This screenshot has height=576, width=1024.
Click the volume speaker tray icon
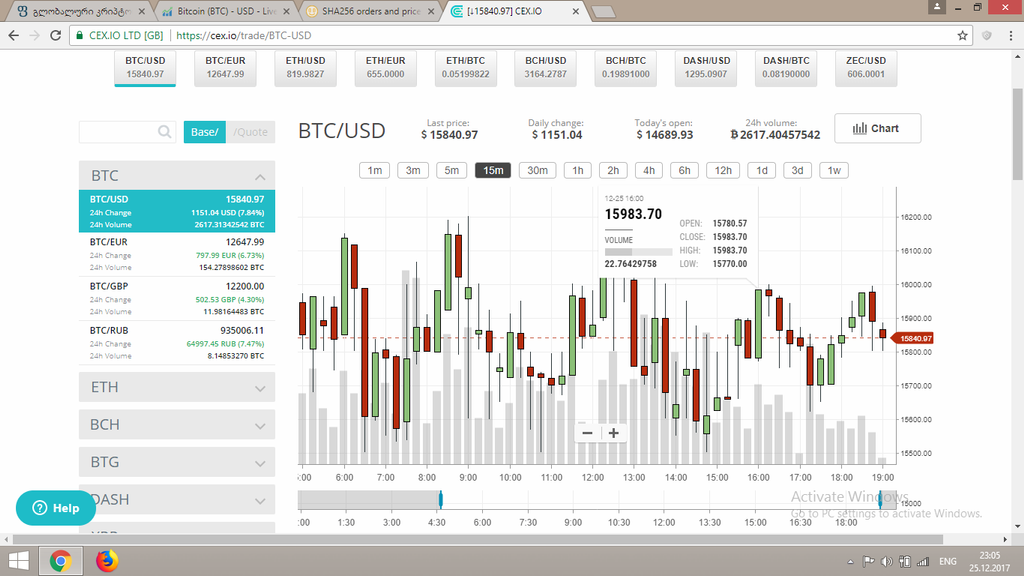[886, 562]
